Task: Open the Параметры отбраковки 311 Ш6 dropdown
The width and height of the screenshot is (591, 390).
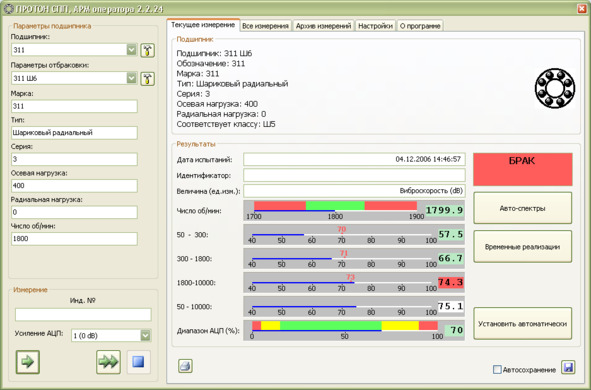Action: coord(131,78)
